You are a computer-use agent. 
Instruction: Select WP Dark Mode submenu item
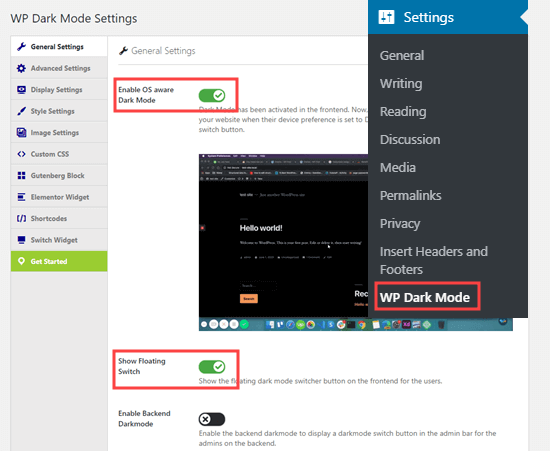point(425,297)
